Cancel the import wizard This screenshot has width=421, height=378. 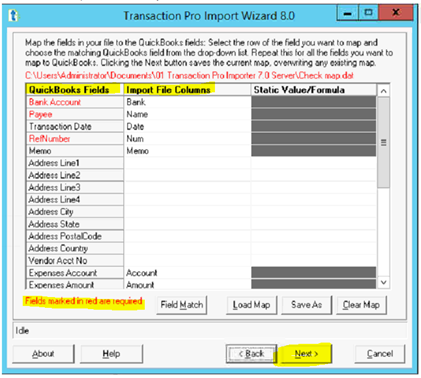[380, 354]
